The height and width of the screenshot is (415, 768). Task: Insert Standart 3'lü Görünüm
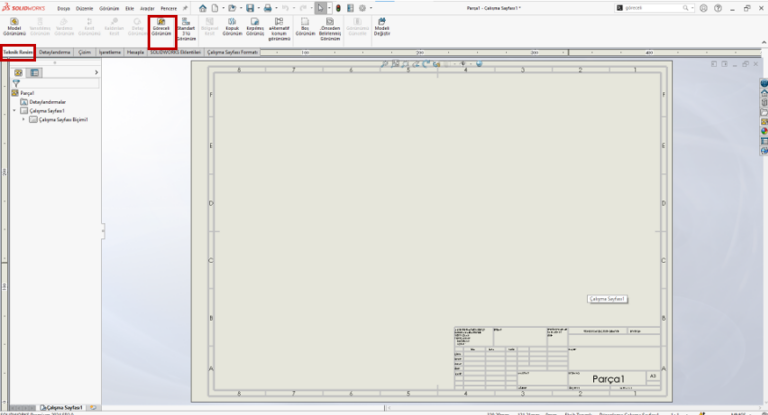coord(186,26)
